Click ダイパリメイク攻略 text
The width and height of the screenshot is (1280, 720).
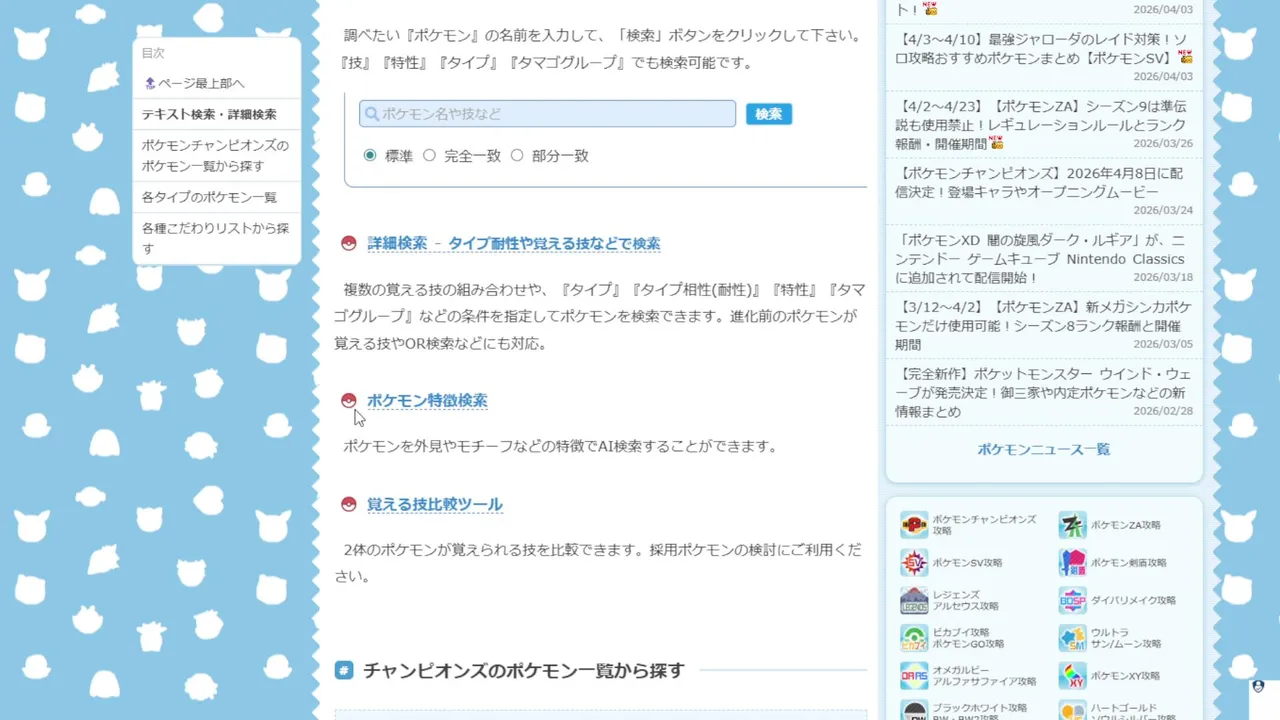coord(1134,601)
